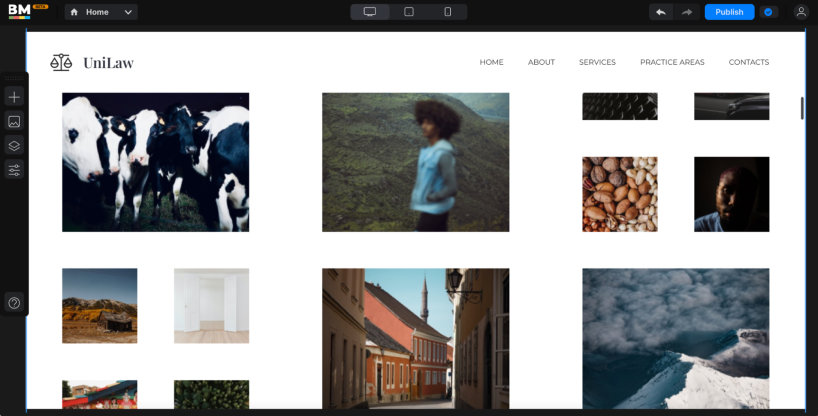Select the cows photo
The height and width of the screenshot is (416, 818).
[155, 162]
